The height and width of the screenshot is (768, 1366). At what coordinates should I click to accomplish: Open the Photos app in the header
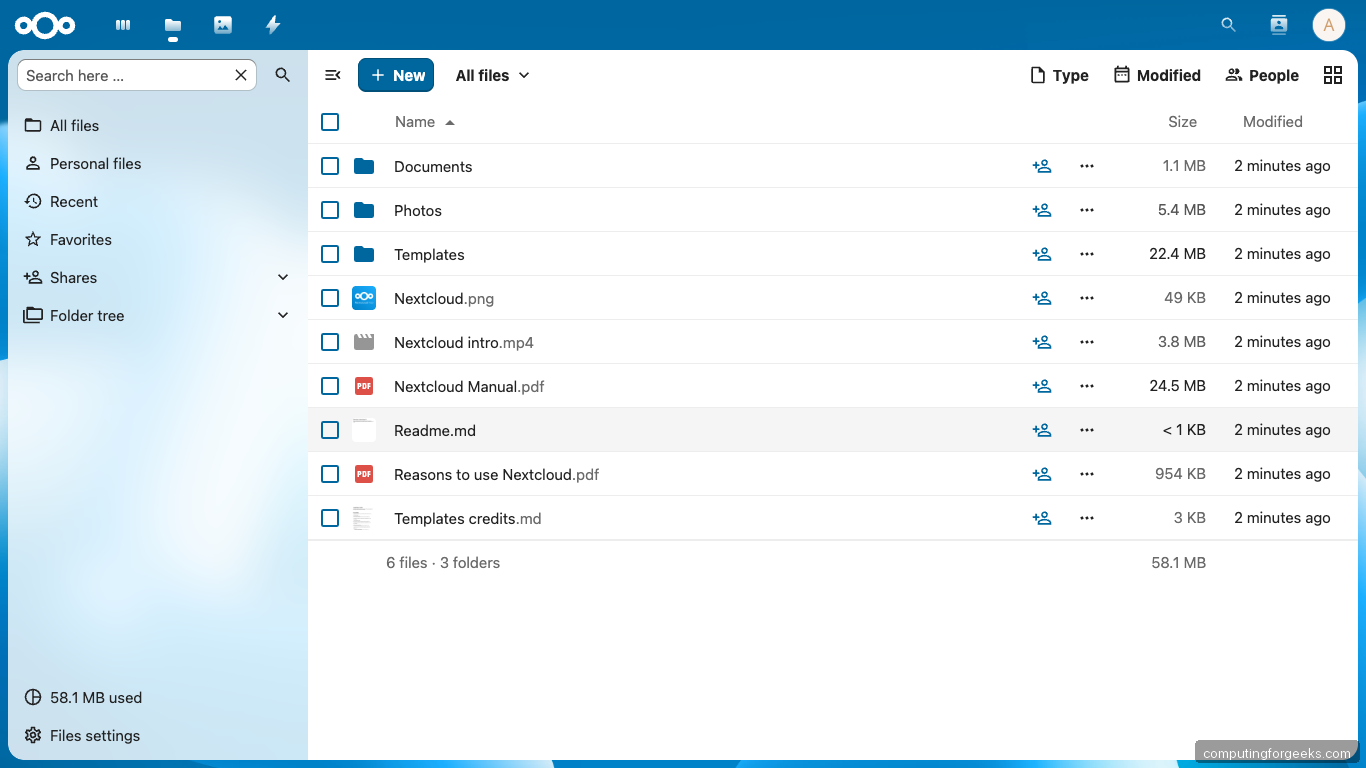(x=222, y=24)
